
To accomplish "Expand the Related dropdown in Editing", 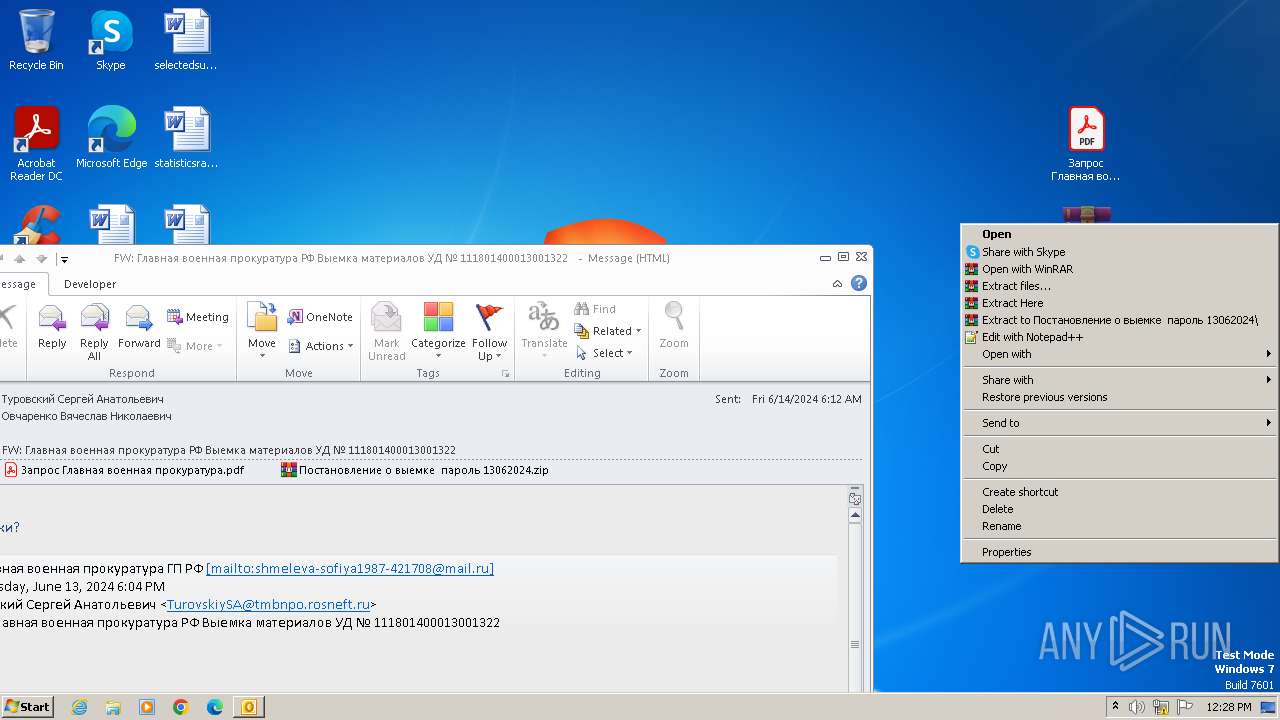I will click(x=608, y=331).
